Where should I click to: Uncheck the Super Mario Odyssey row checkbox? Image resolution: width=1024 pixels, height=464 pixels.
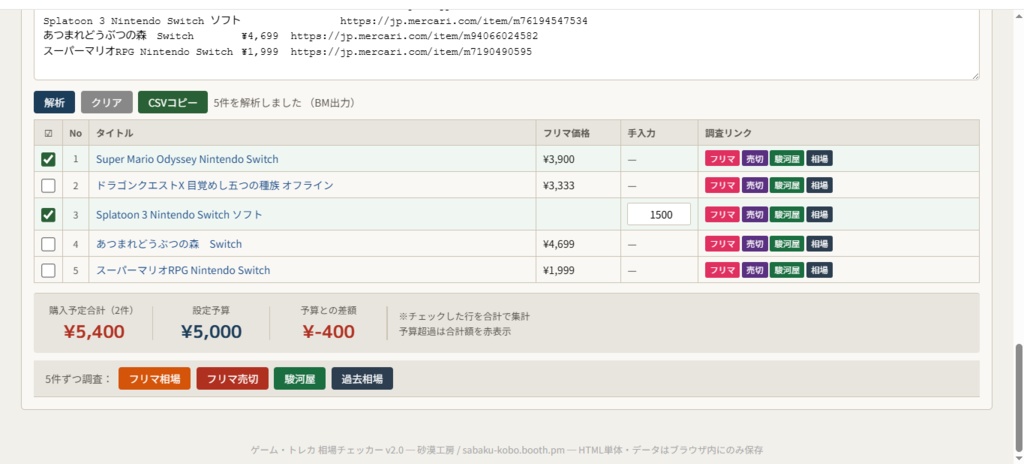coord(48,159)
